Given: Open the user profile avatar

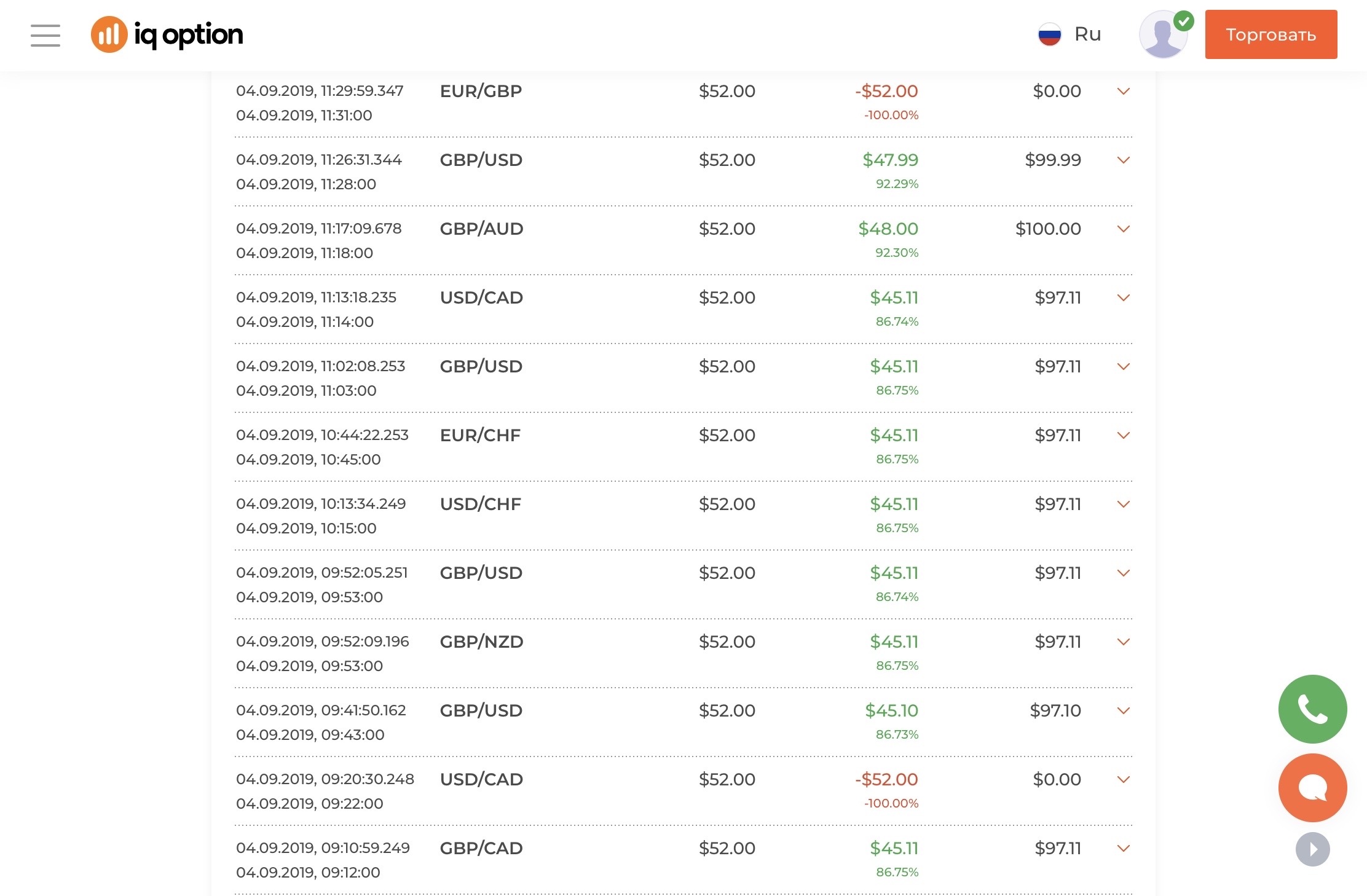Looking at the screenshot, I should point(1162,36).
